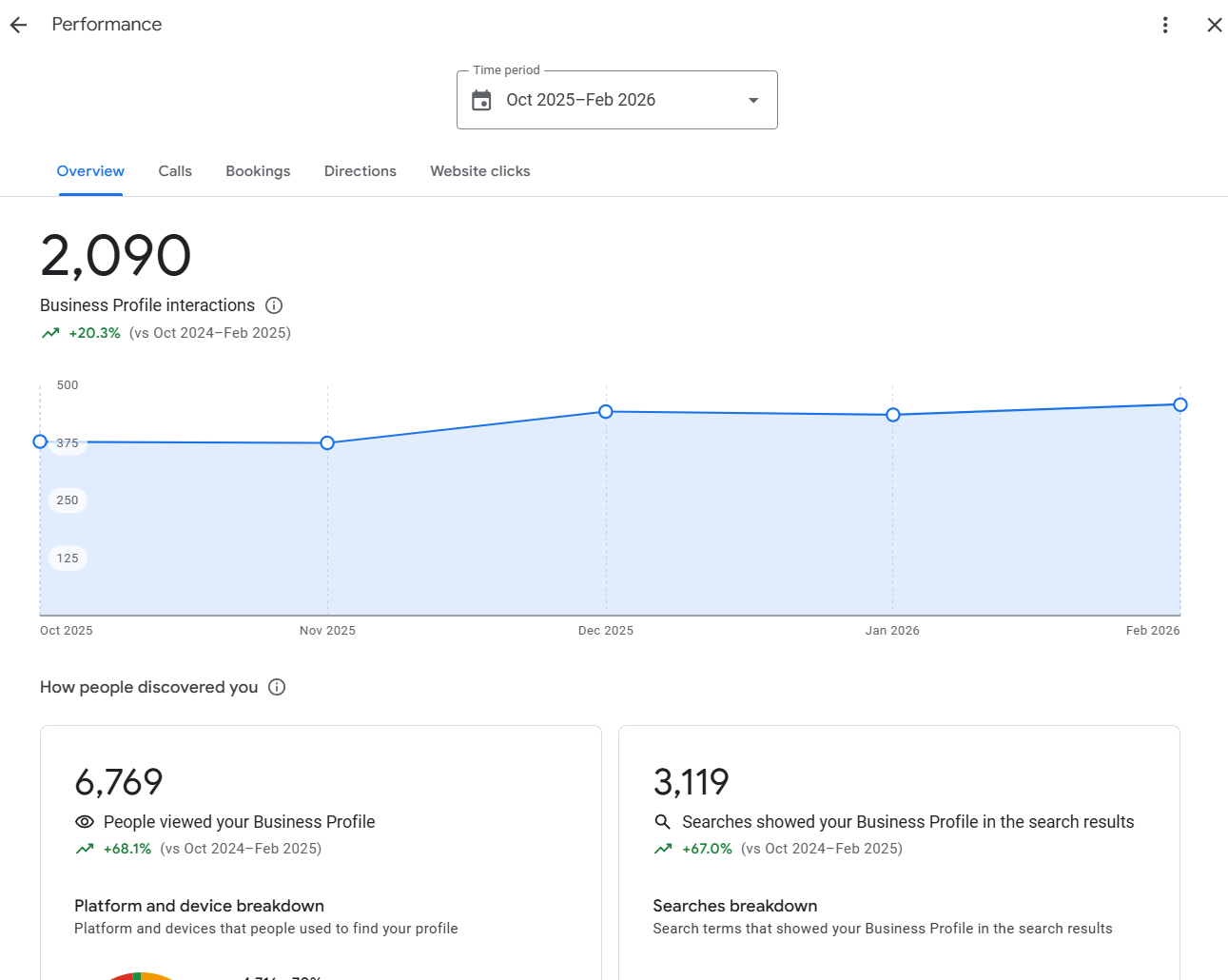Click the eye icon for profile views
The width and height of the screenshot is (1228, 980).
pyautogui.click(x=85, y=822)
